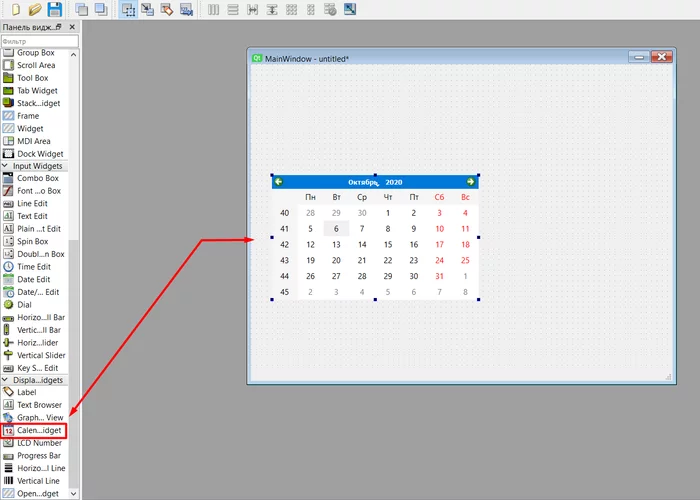Go to previous month in calendar
This screenshot has width=700, height=500.
click(x=279, y=182)
